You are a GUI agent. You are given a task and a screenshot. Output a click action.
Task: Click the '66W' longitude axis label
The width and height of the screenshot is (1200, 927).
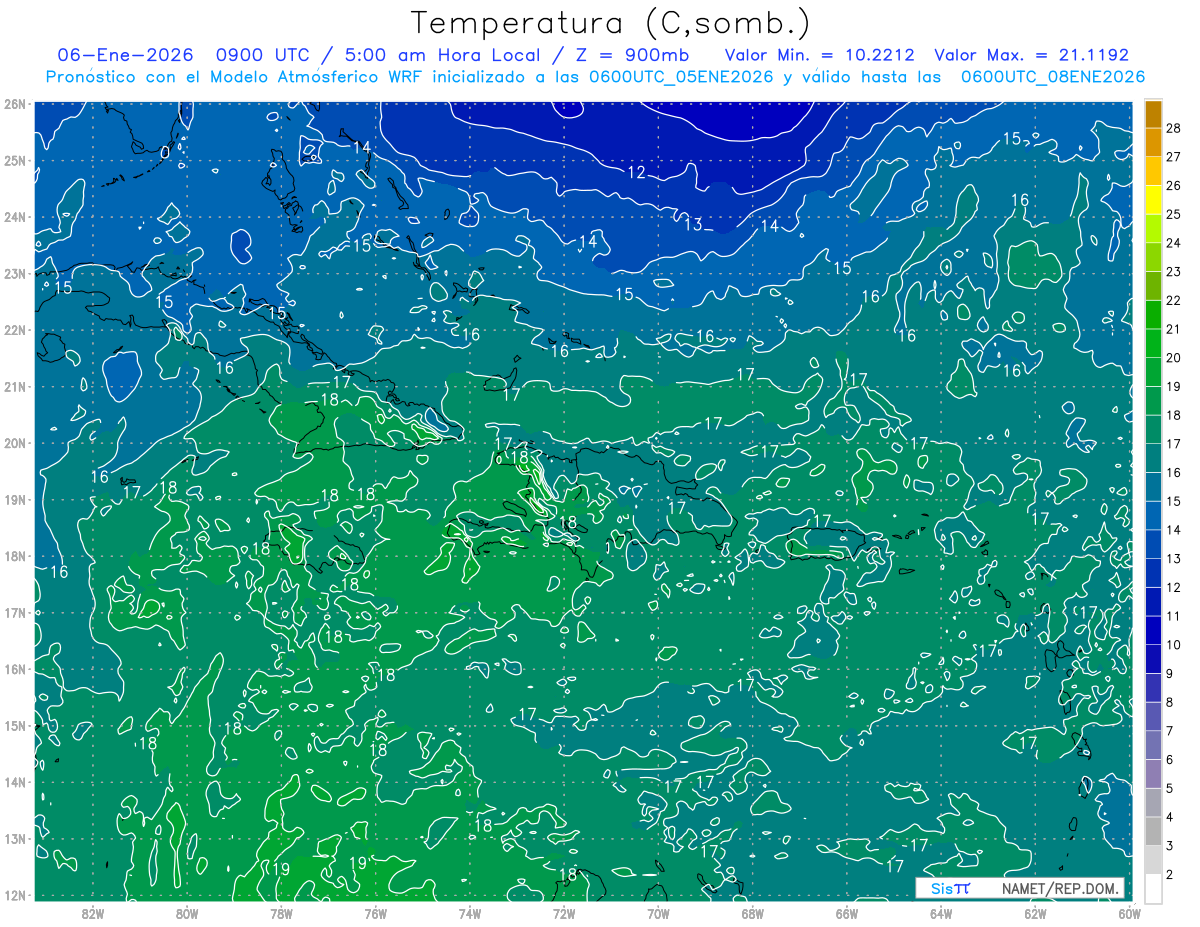point(846,913)
